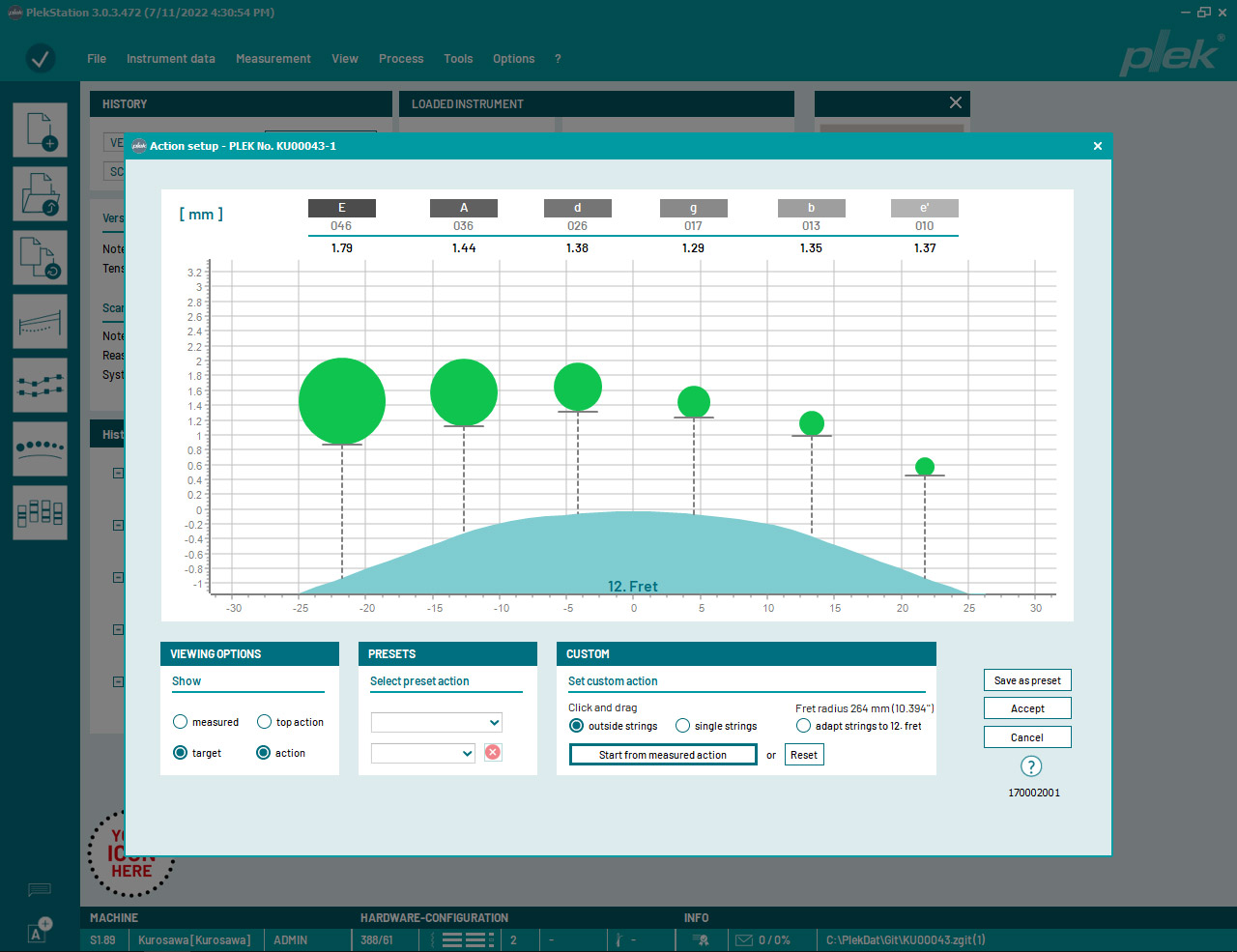This screenshot has height=952, width=1237.
Task: Select the measured radio button
Action: [x=181, y=722]
